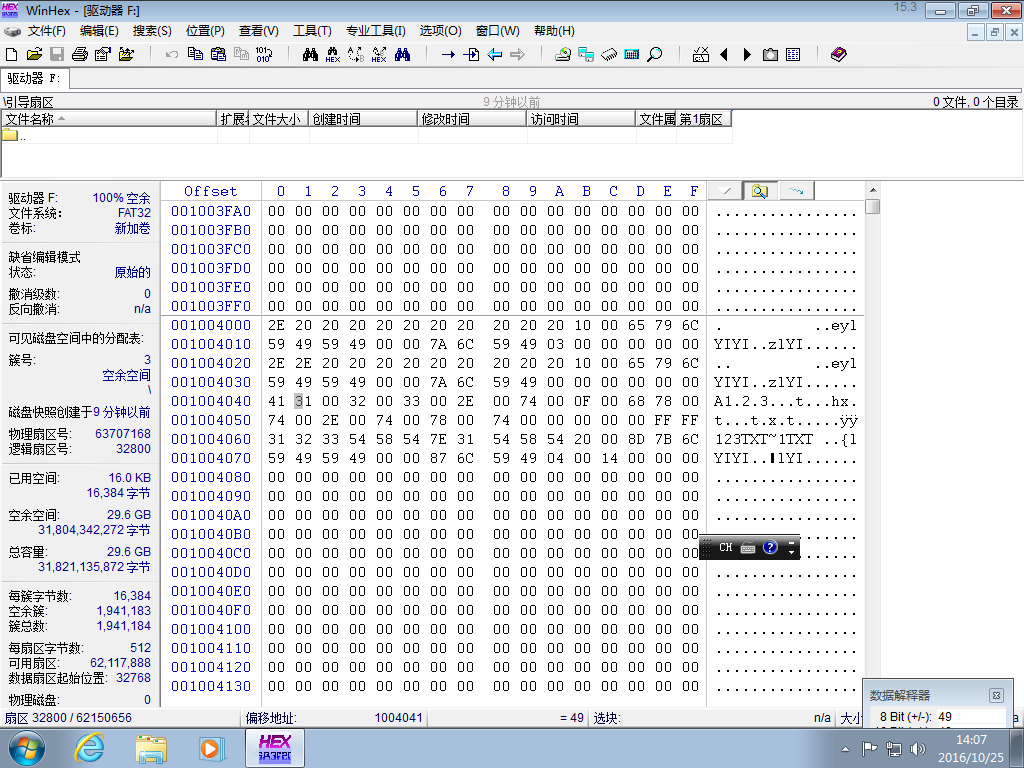Click the Go To Sector icon
The image size is (1024, 768).
(x=471, y=54)
